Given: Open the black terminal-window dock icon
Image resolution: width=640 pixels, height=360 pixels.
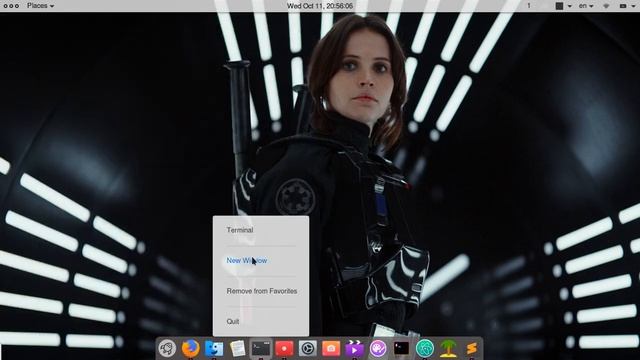Looking at the screenshot, I should (x=402, y=348).
